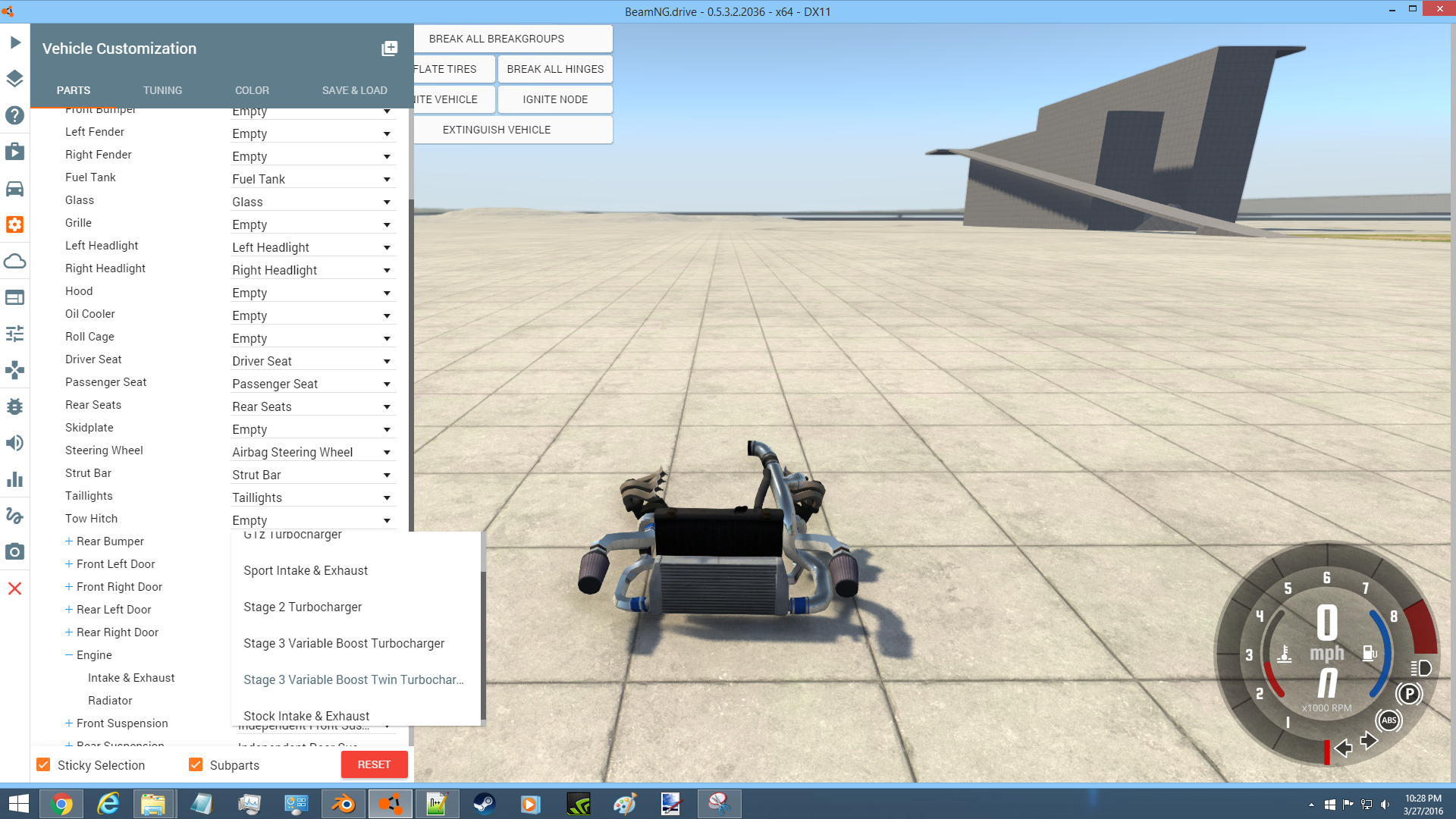
Task: Open the photo mode camera icon
Action: [15, 552]
